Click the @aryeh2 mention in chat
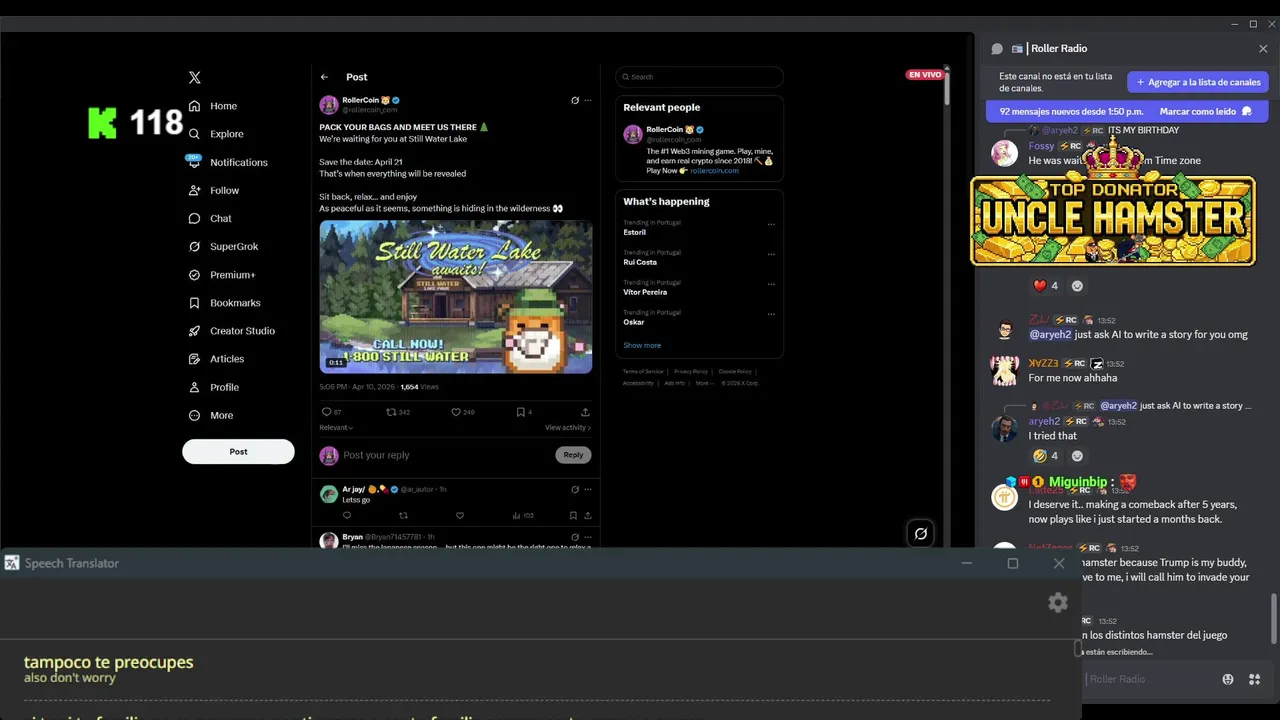1280x720 pixels. pyautogui.click(x=1050, y=335)
